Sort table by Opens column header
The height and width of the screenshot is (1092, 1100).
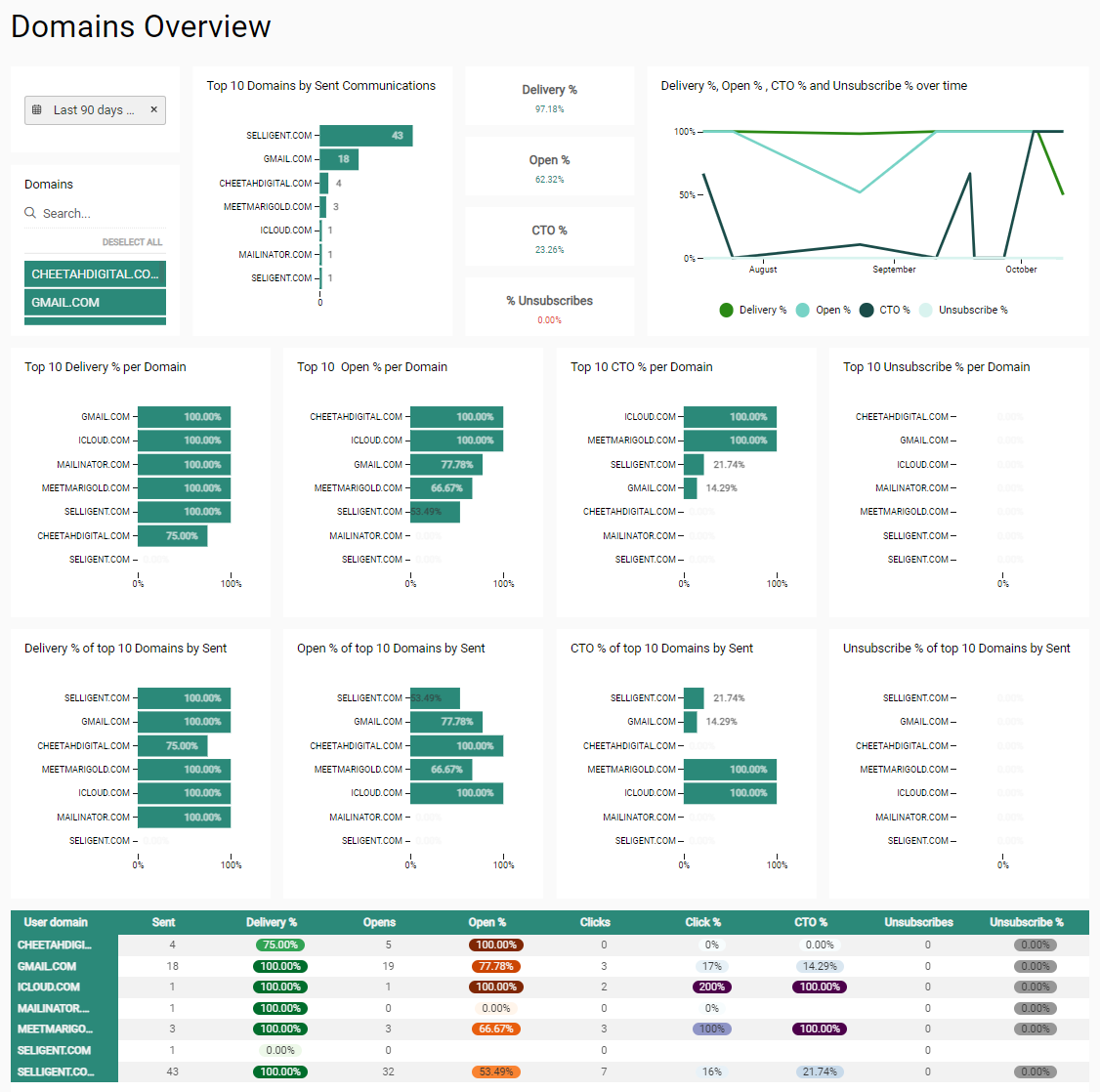[379, 922]
